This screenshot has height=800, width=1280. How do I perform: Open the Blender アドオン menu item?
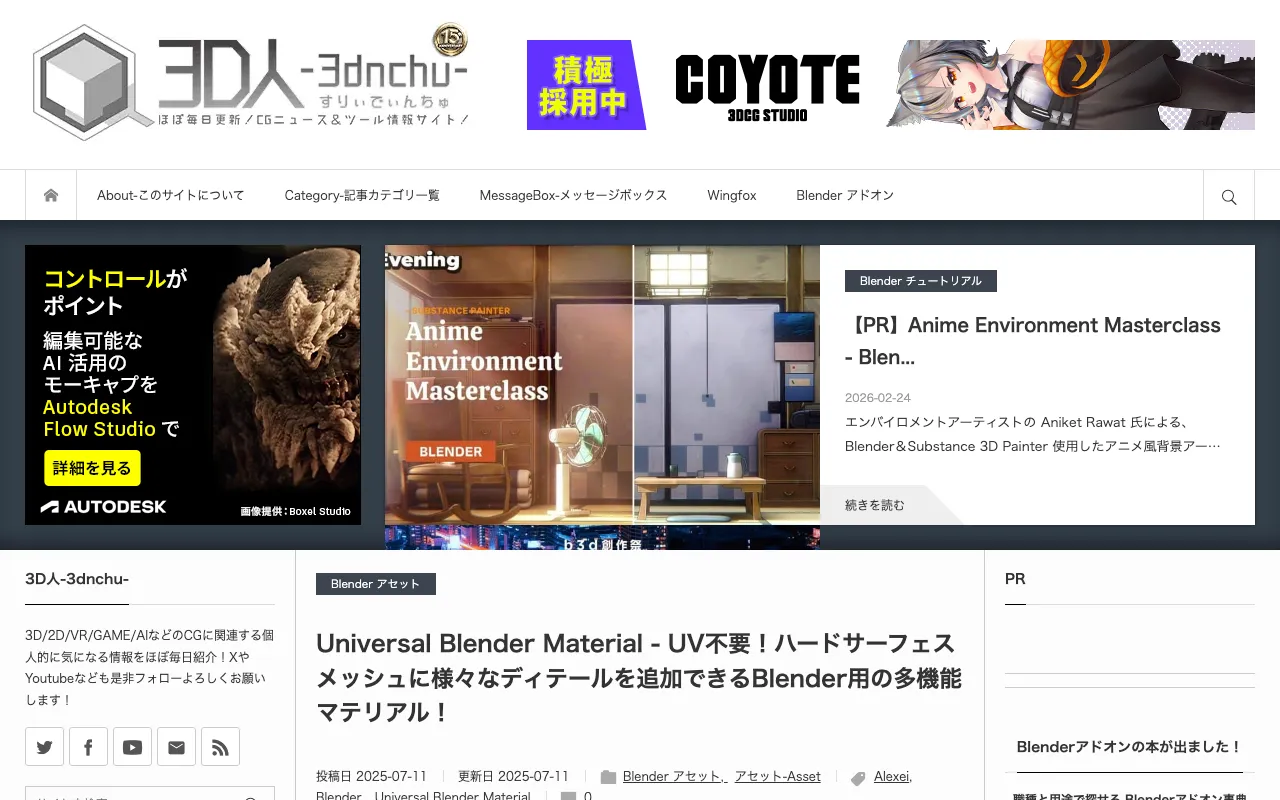pyautogui.click(x=845, y=195)
